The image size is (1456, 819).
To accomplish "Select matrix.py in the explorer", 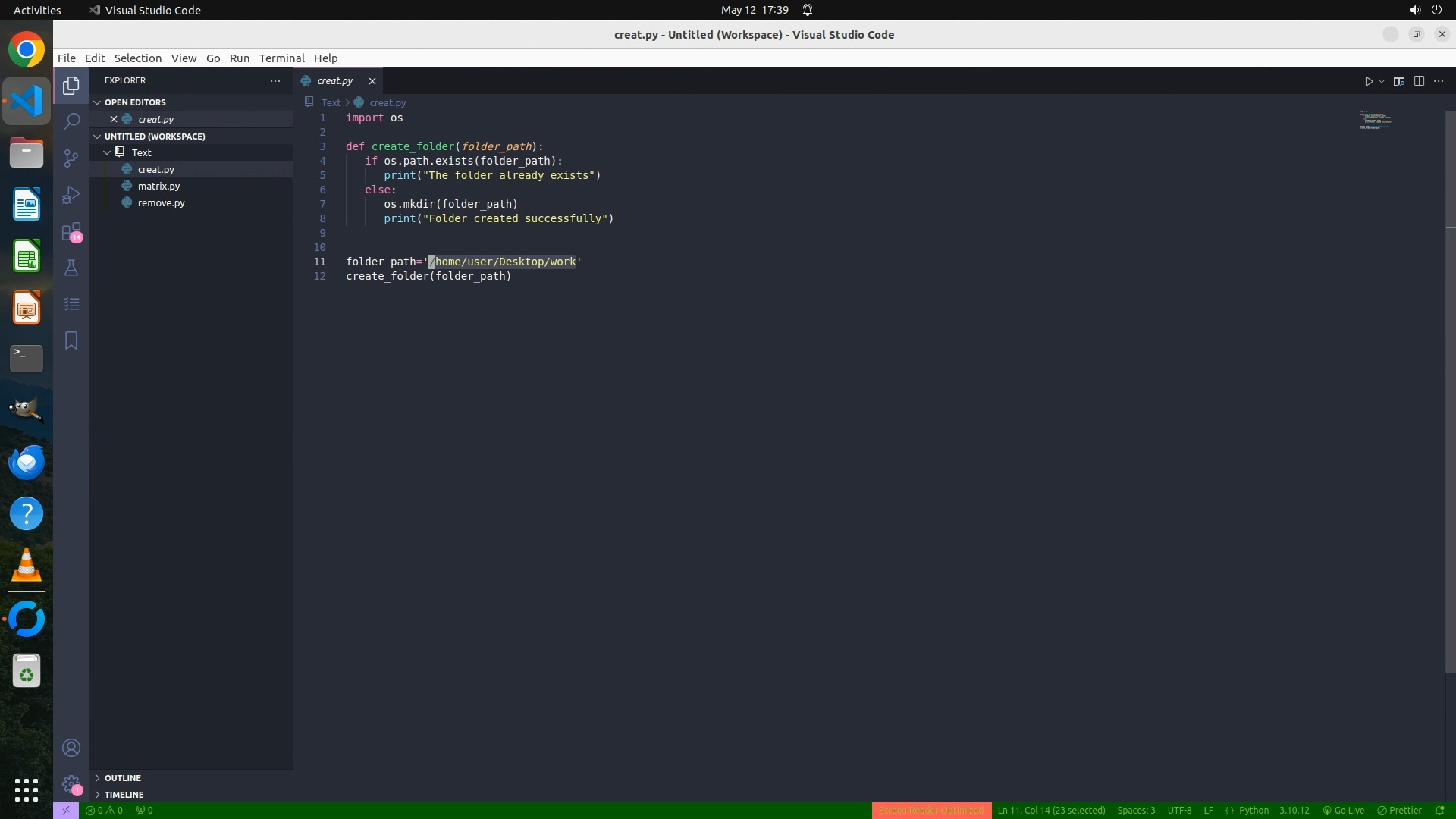I will [158, 186].
